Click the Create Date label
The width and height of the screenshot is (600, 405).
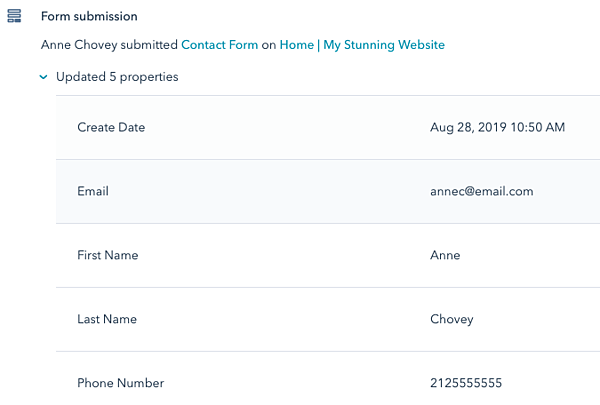click(111, 127)
